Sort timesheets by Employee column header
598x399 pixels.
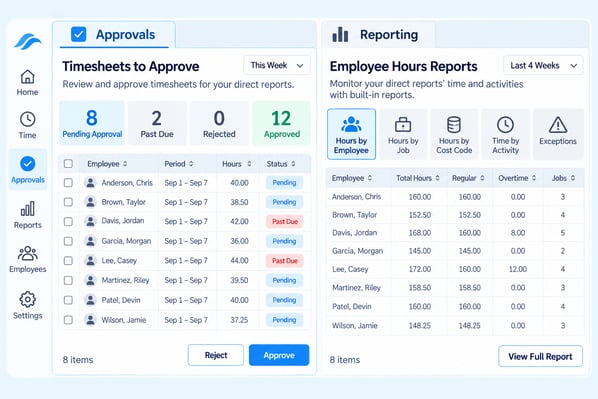tap(107, 164)
